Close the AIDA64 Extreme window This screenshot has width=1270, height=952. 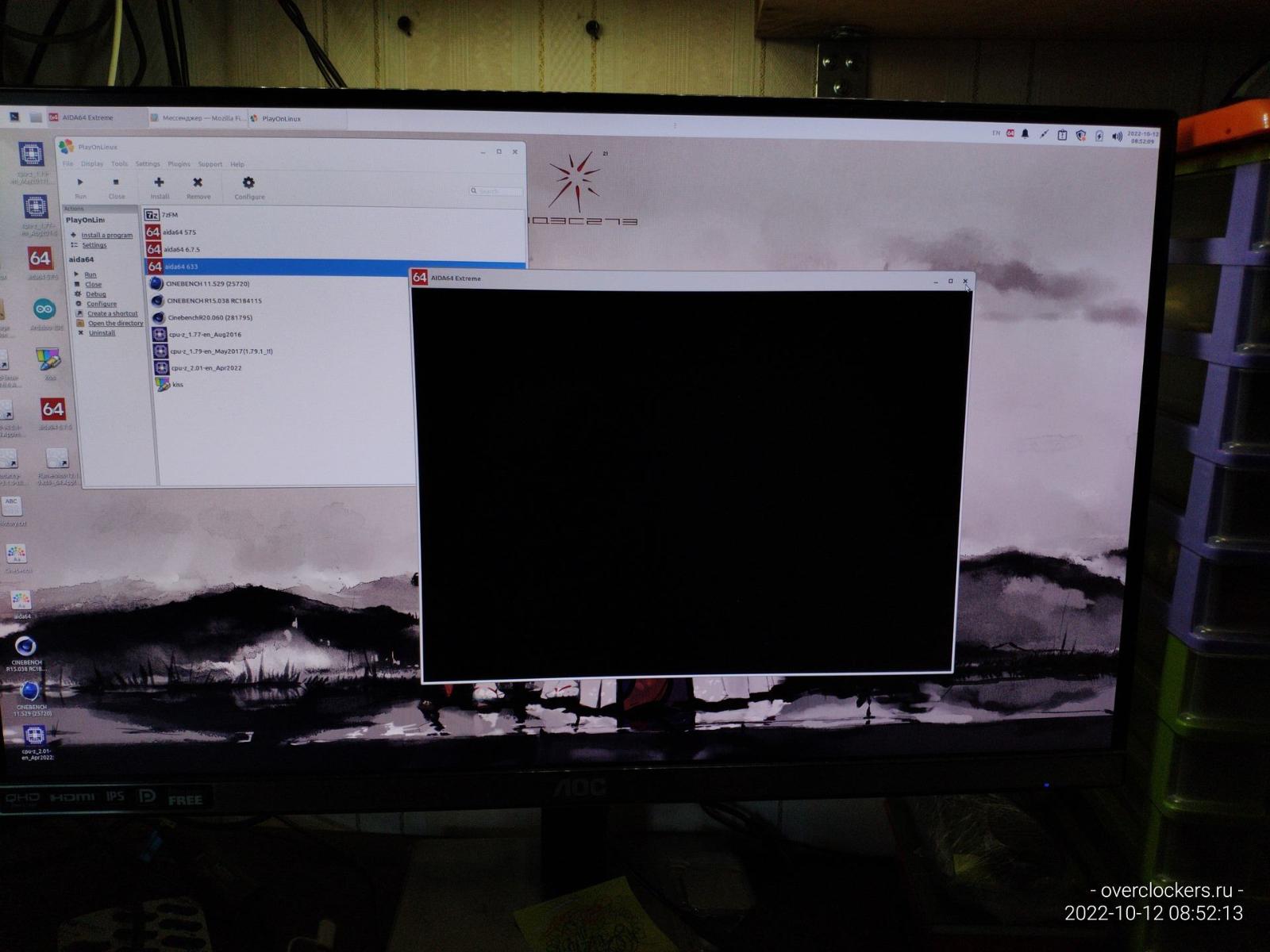coord(965,281)
